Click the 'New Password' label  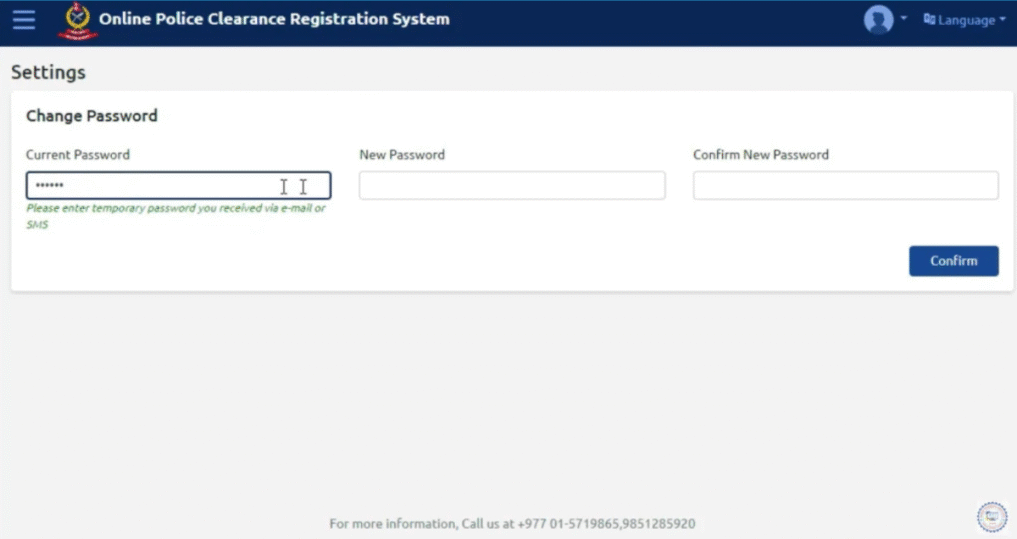[x=402, y=154]
